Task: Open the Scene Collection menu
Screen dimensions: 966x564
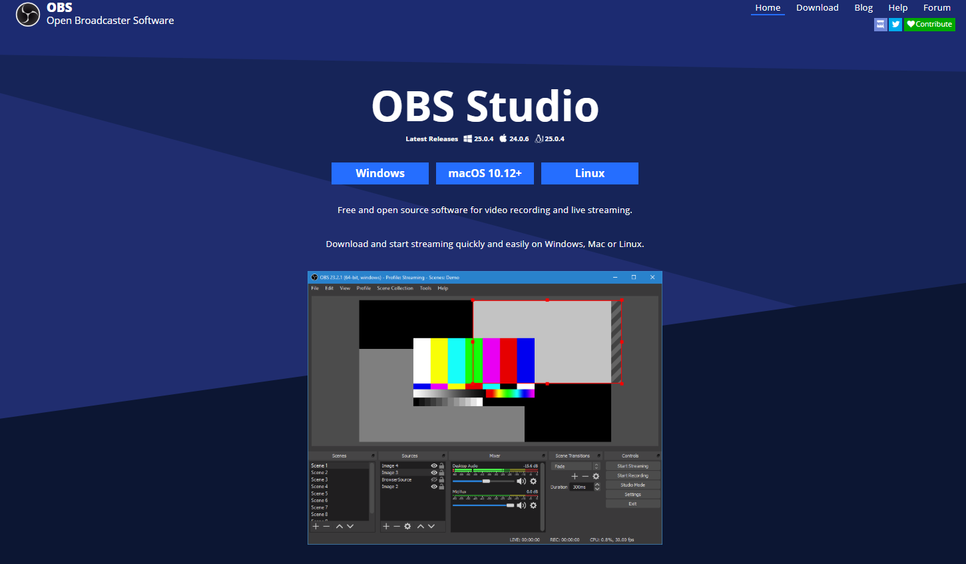Action: (395, 288)
